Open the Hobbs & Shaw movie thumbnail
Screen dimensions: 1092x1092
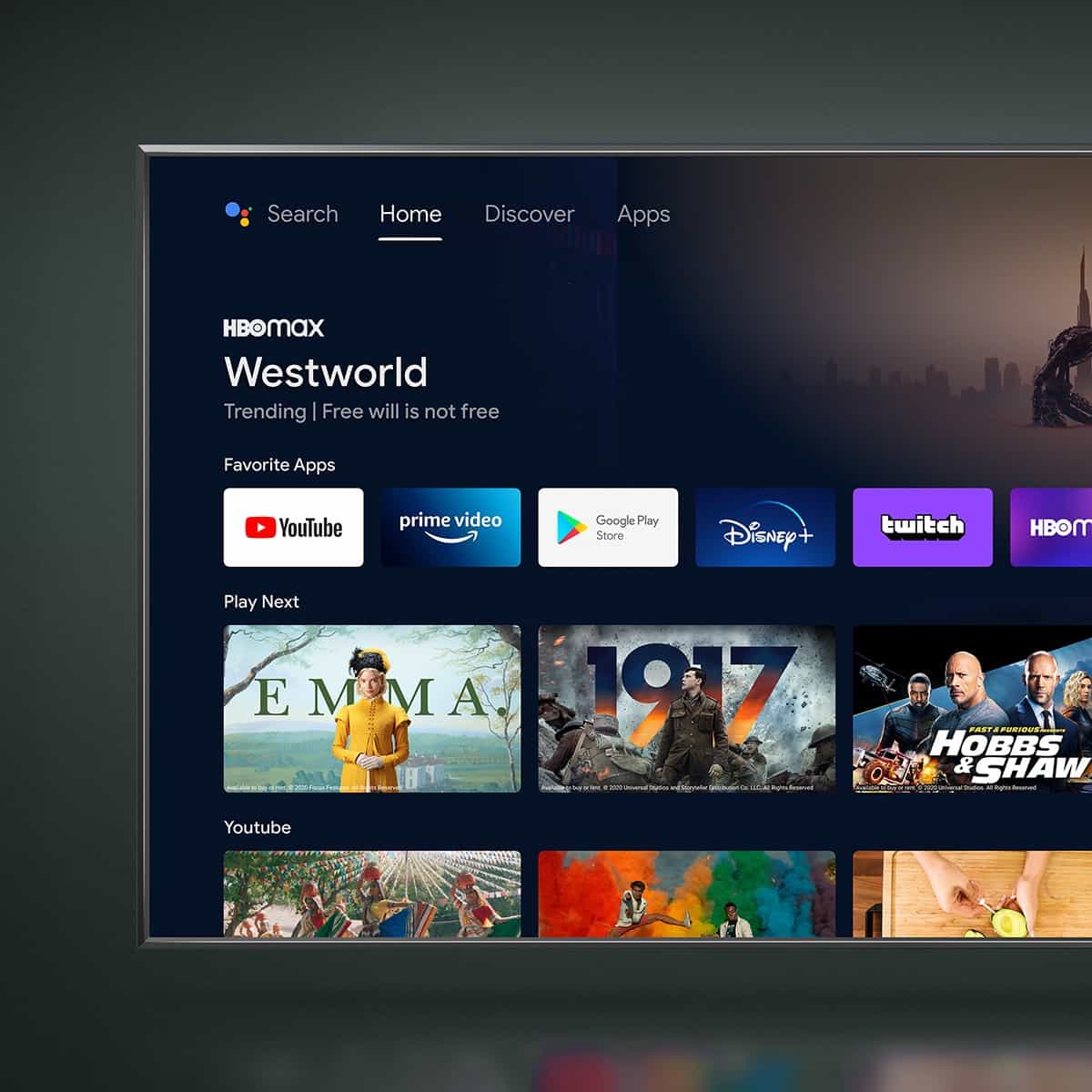[973, 709]
